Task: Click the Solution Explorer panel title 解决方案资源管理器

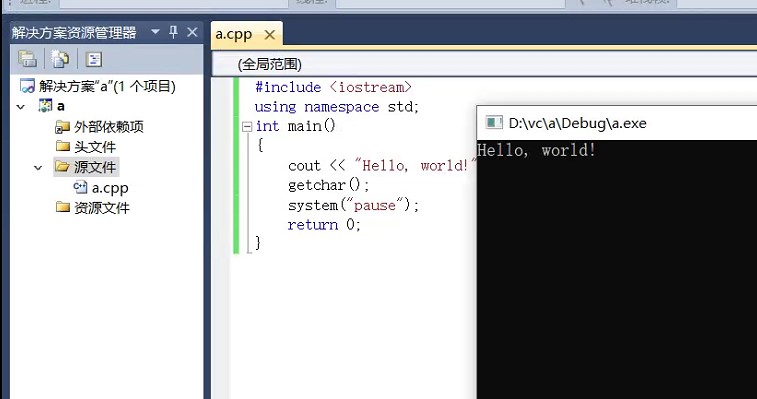Action: 74,32
